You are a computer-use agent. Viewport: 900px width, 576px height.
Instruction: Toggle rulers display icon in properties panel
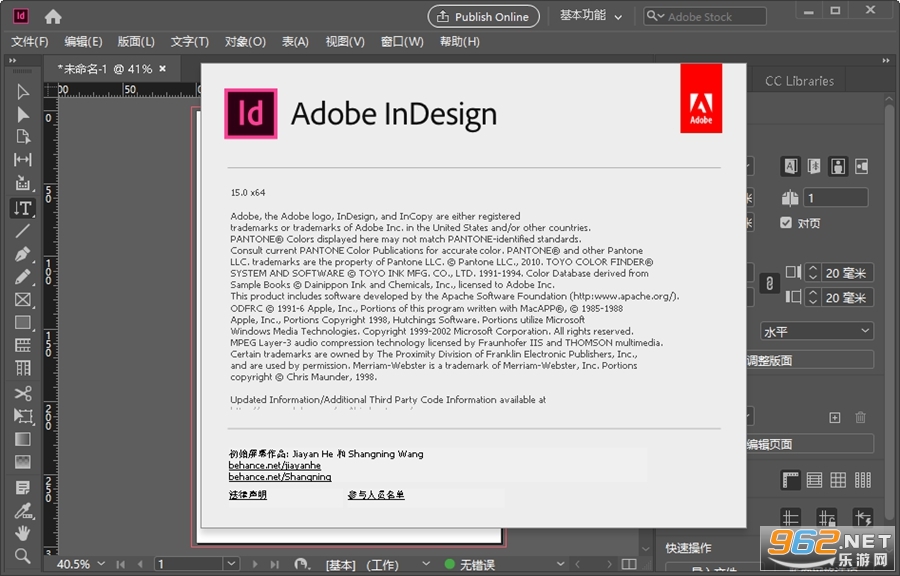click(790, 480)
